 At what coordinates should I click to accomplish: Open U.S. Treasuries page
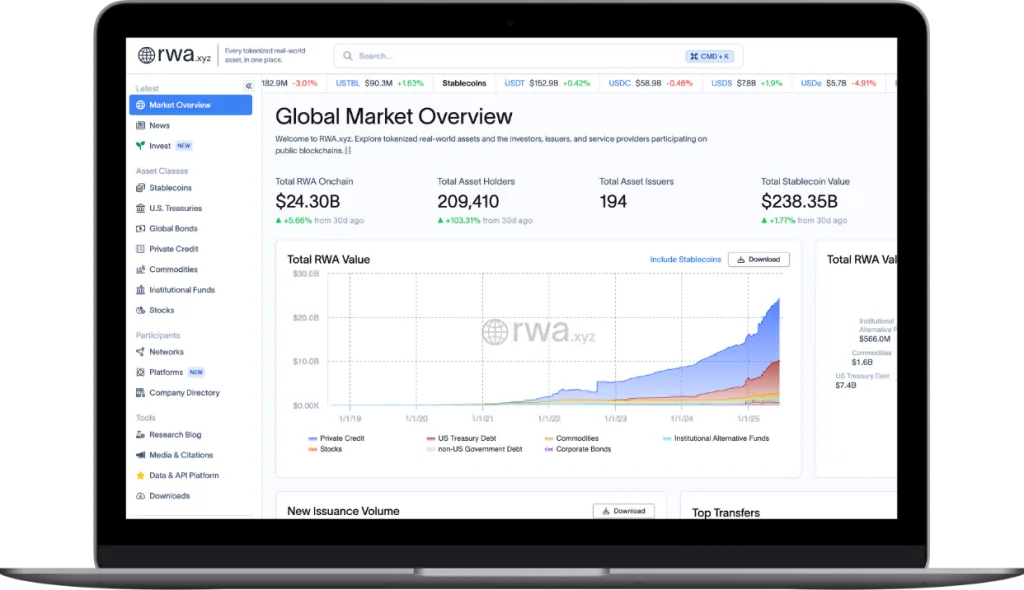click(x=175, y=208)
